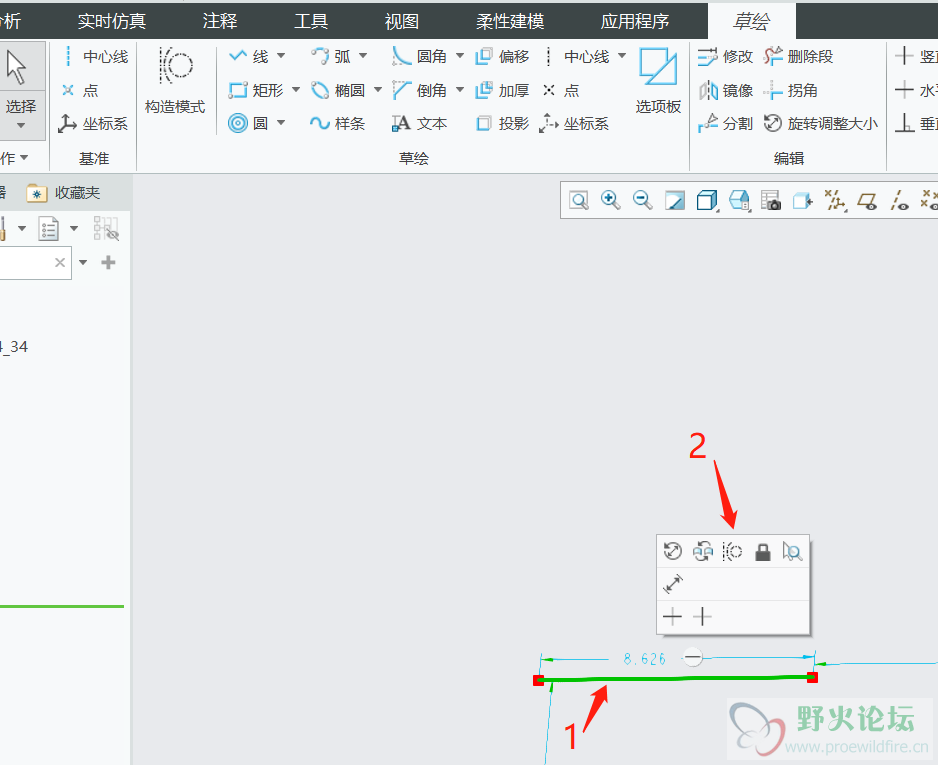938x765 pixels.
Task: Apply horizontal constraint from mini toolbar
Action: pyautogui.click(x=672, y=616)
